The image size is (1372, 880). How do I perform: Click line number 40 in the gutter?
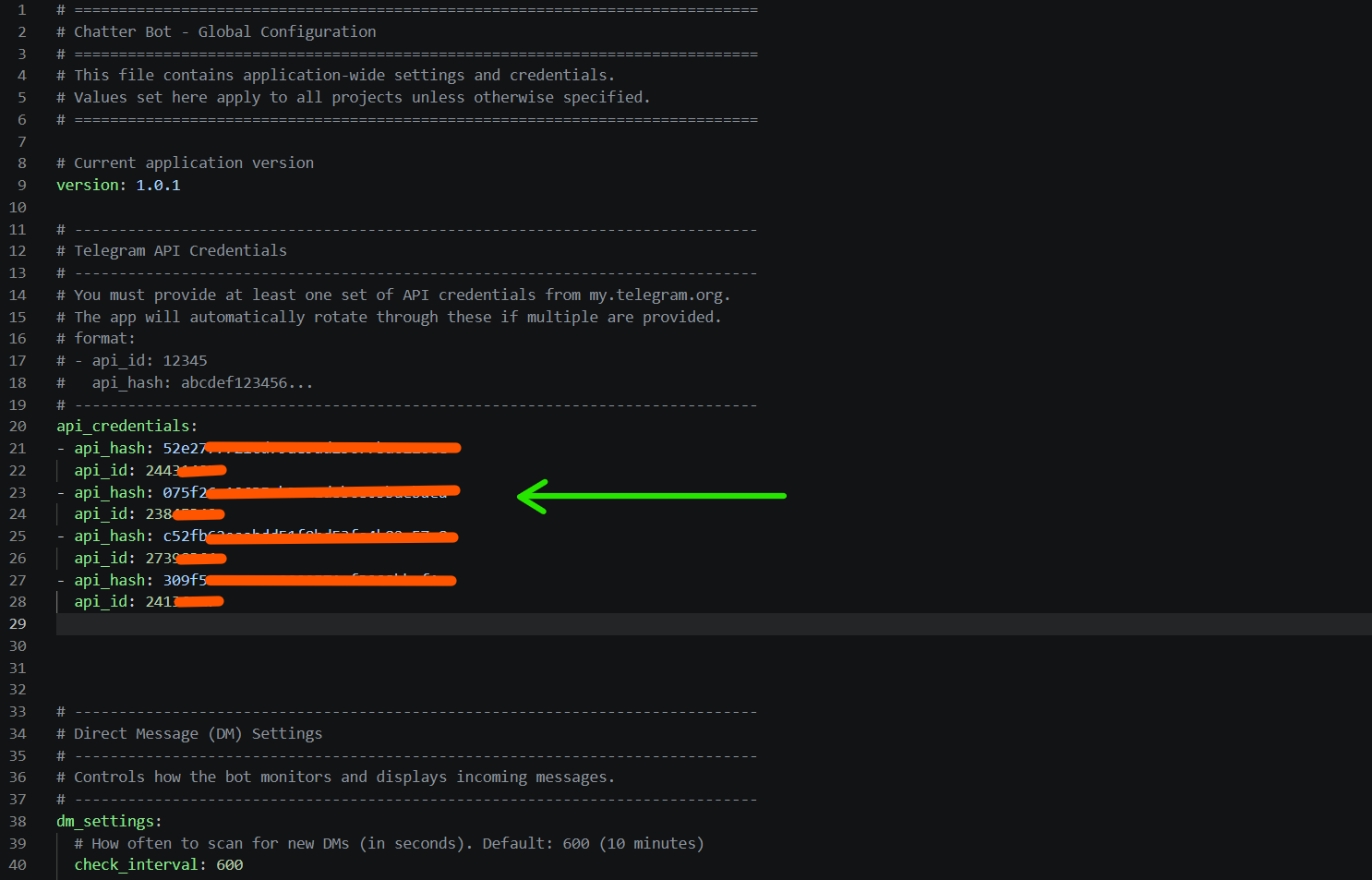coord(18,865)
